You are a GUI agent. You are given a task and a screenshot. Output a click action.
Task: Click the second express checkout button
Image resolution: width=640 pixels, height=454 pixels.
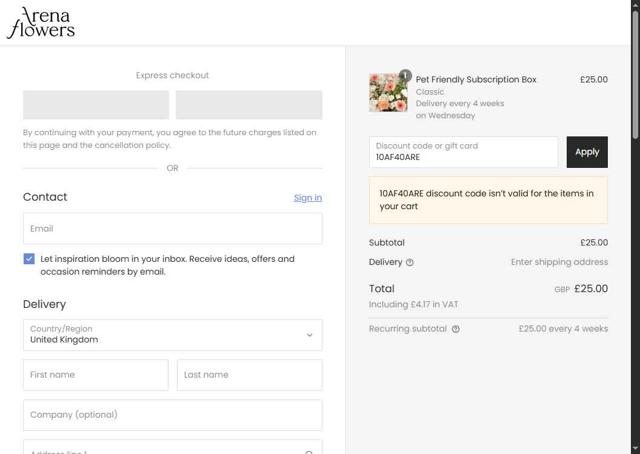249,105
